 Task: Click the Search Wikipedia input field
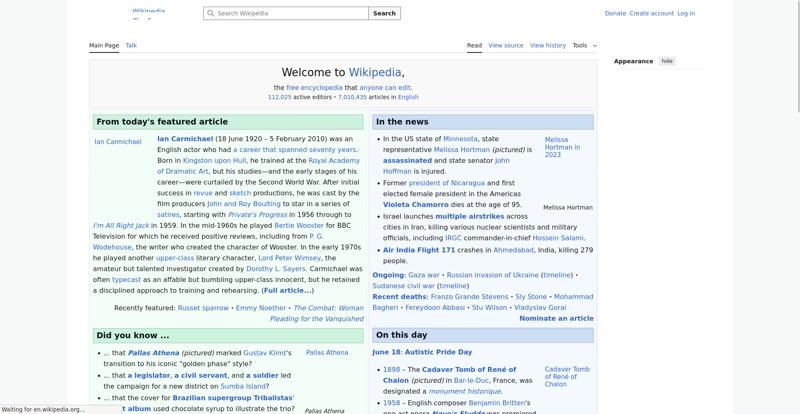tap(286, 13)
